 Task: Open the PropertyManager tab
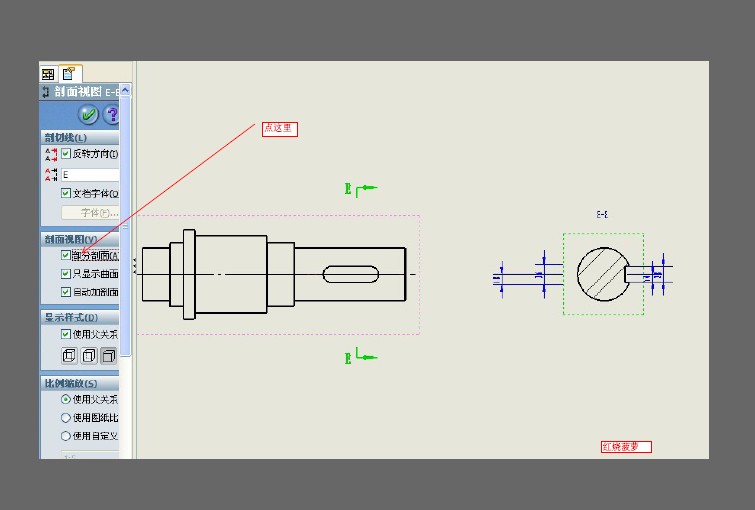pos(69,74)
